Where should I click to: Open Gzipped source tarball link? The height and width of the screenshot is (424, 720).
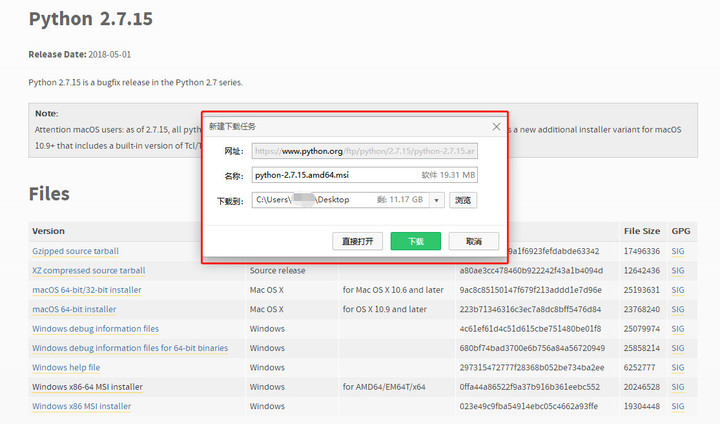(x=75, y=251)
